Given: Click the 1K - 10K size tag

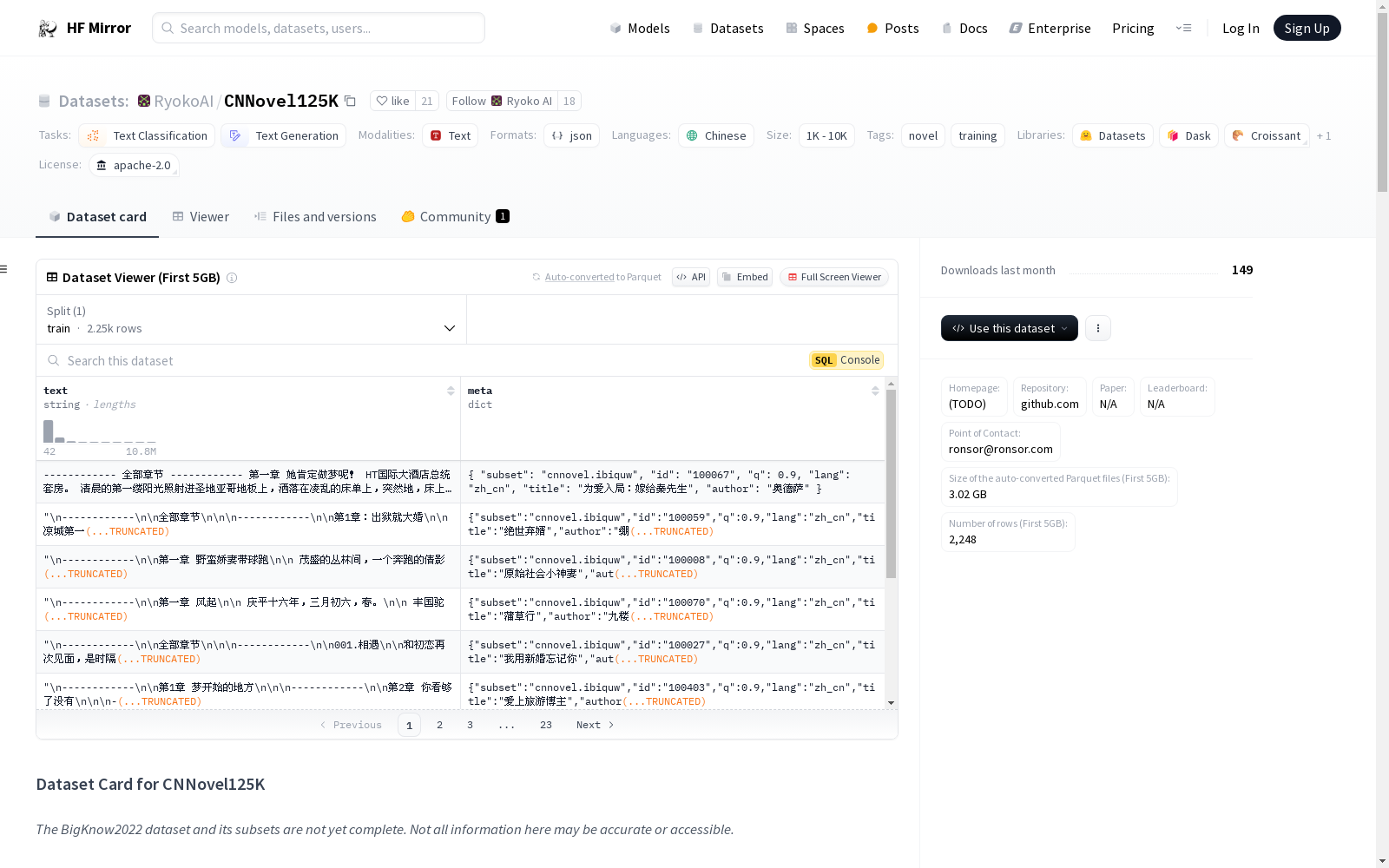Looking at the screenshot, I should (x=826, y=135).
